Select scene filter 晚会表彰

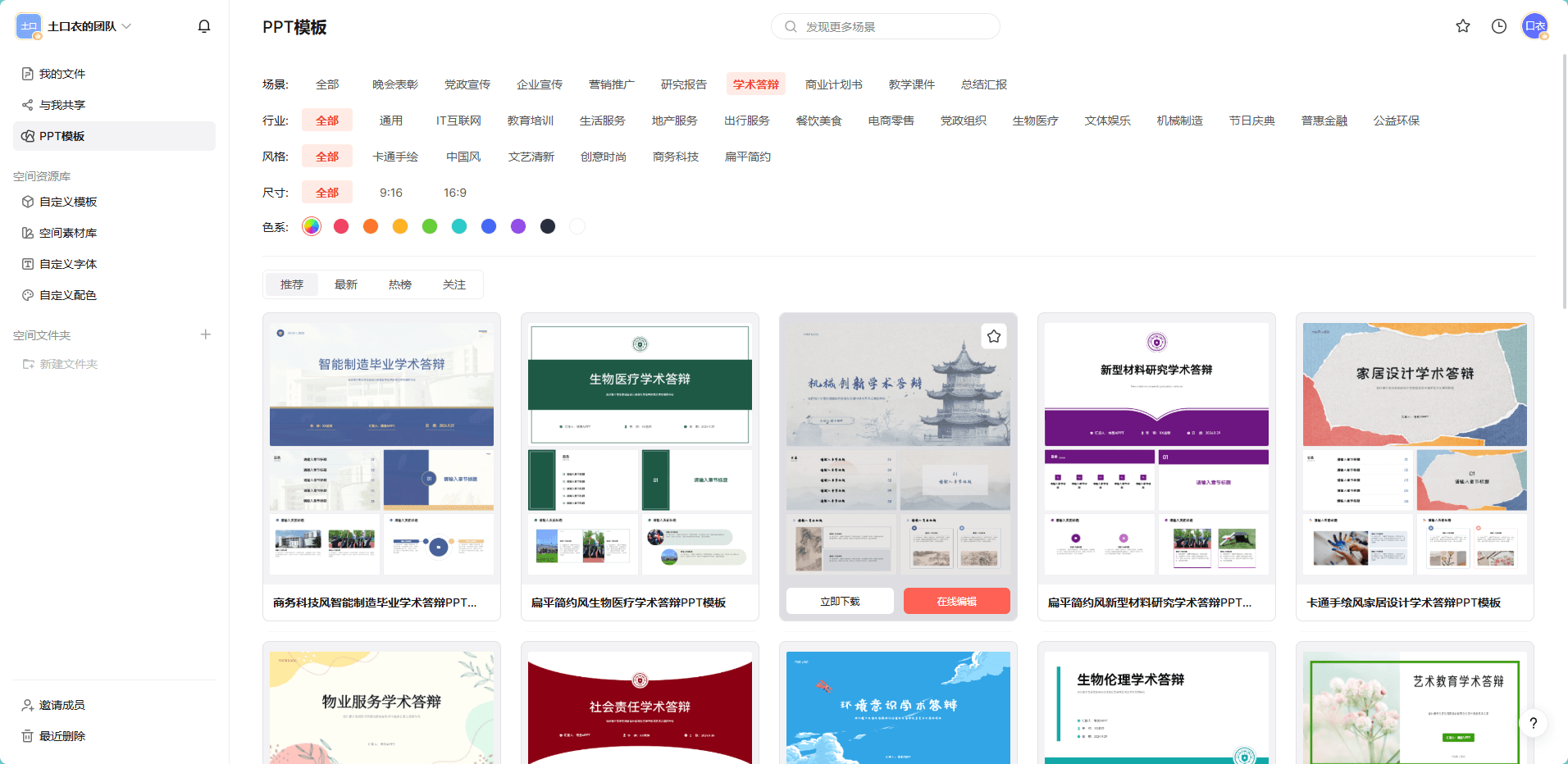[x=395, y=84]
